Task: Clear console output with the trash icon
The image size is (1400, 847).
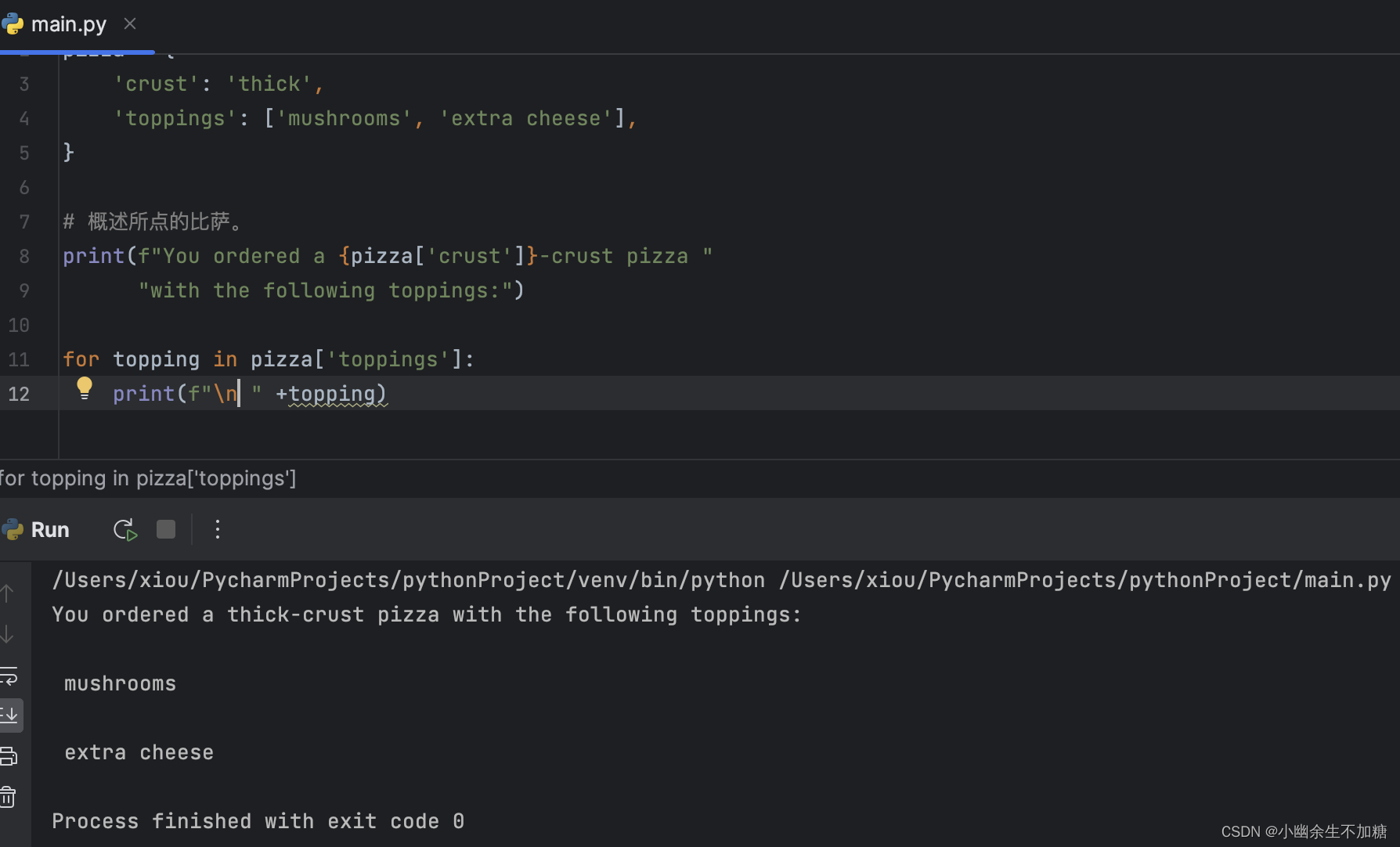Action: coord(8,797)
